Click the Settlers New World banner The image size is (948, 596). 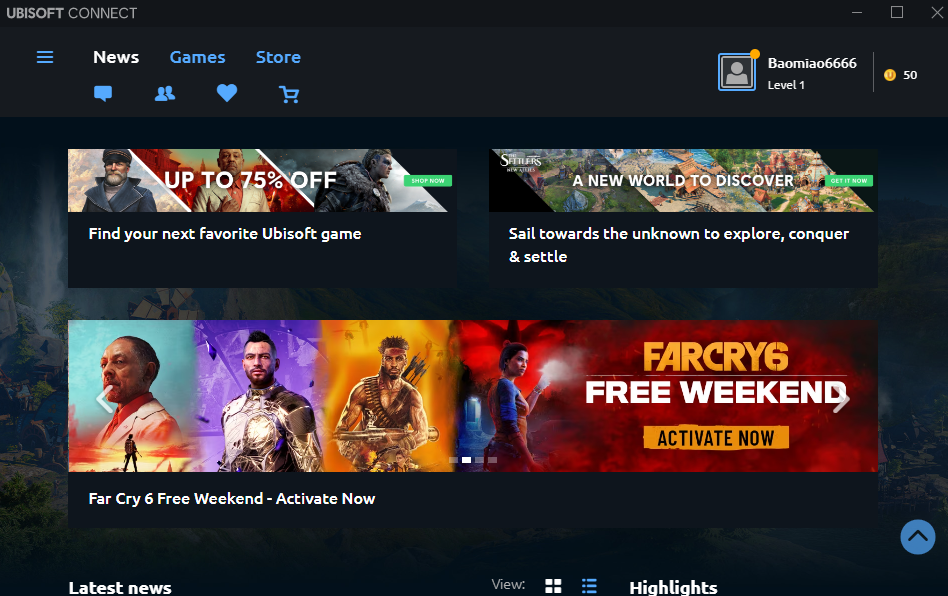[683, 180]
